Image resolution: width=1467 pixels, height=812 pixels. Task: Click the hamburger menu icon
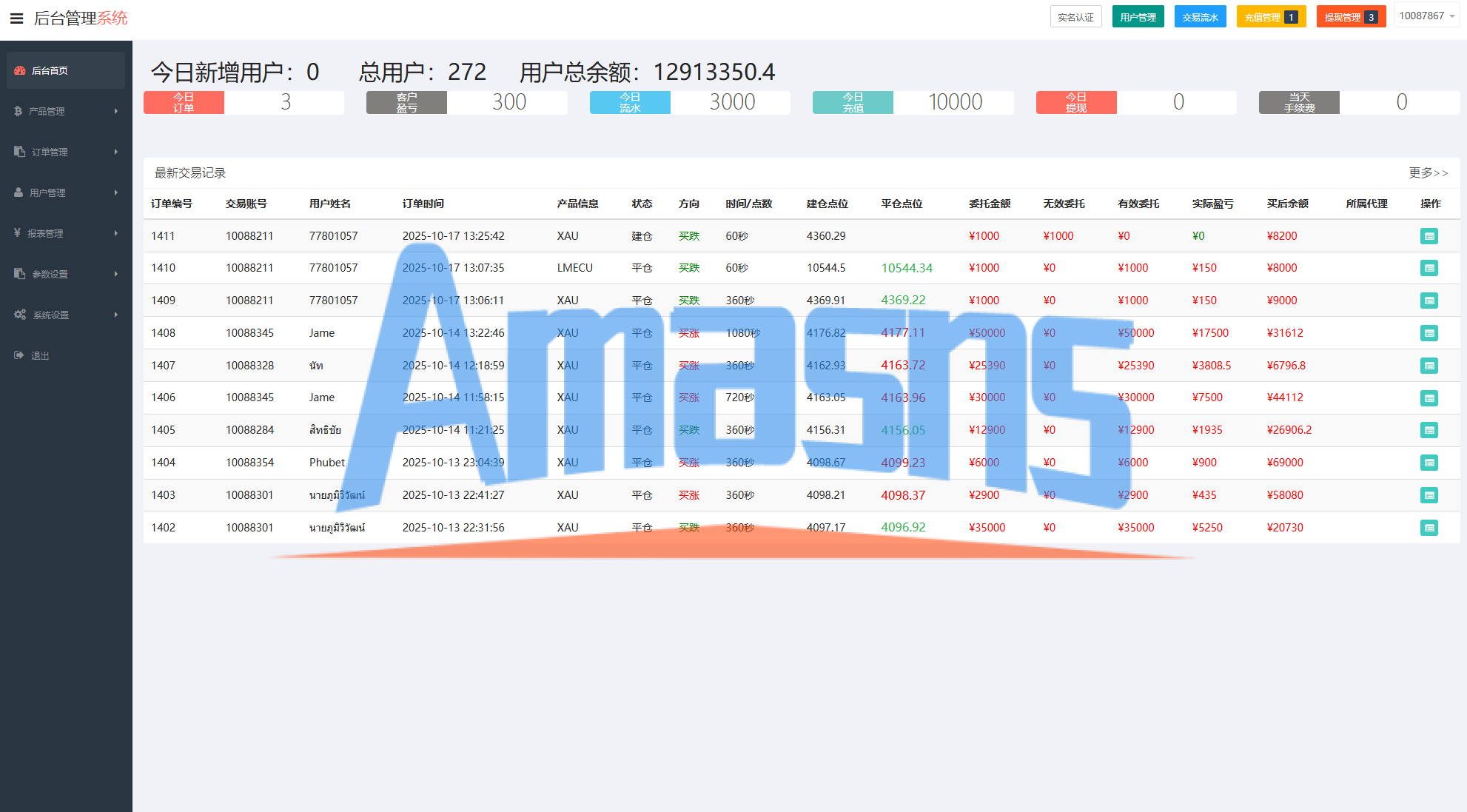(x=16, y=18)
